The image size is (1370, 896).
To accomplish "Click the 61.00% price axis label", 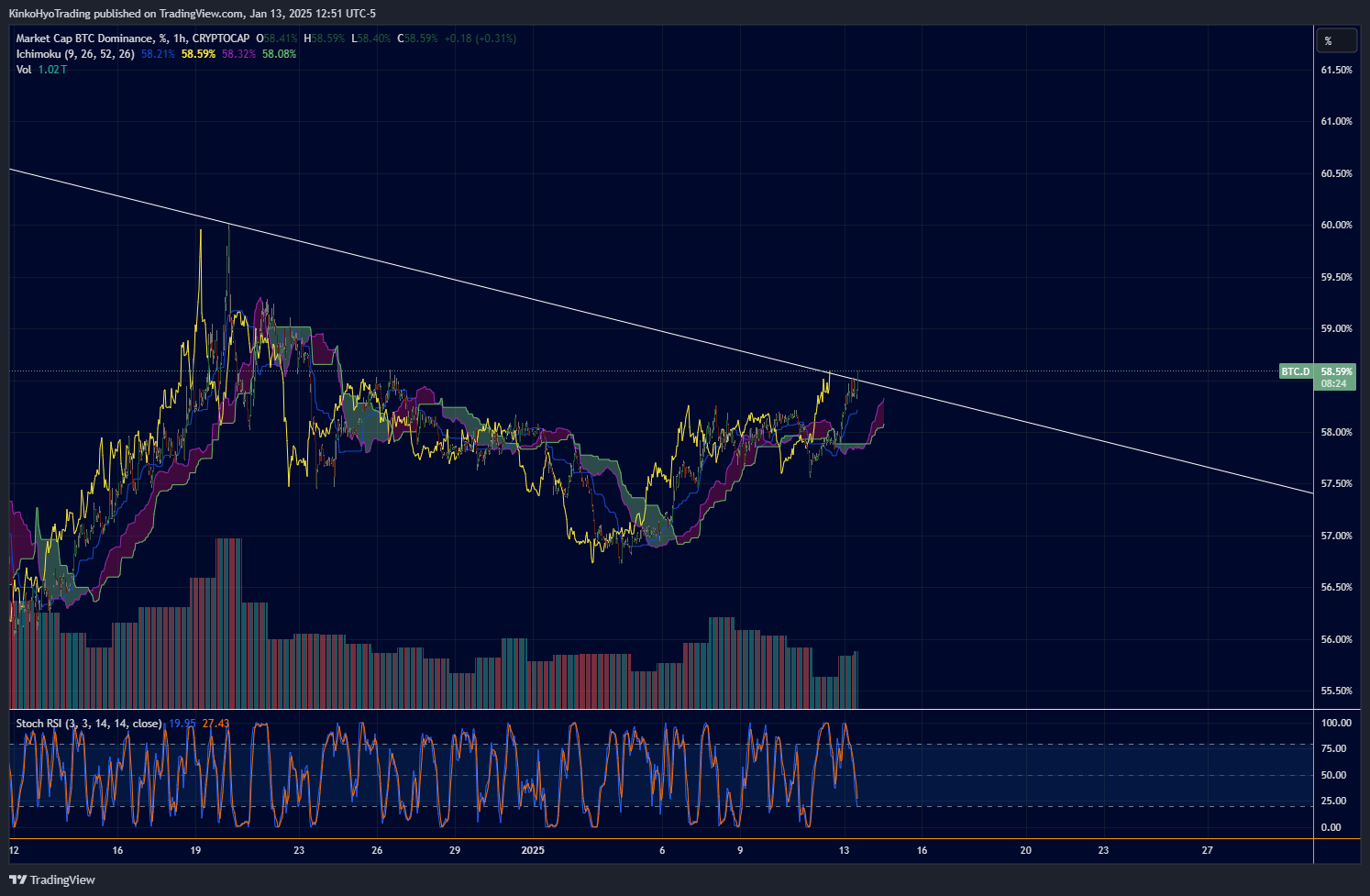I will (x=1336, y=121).
